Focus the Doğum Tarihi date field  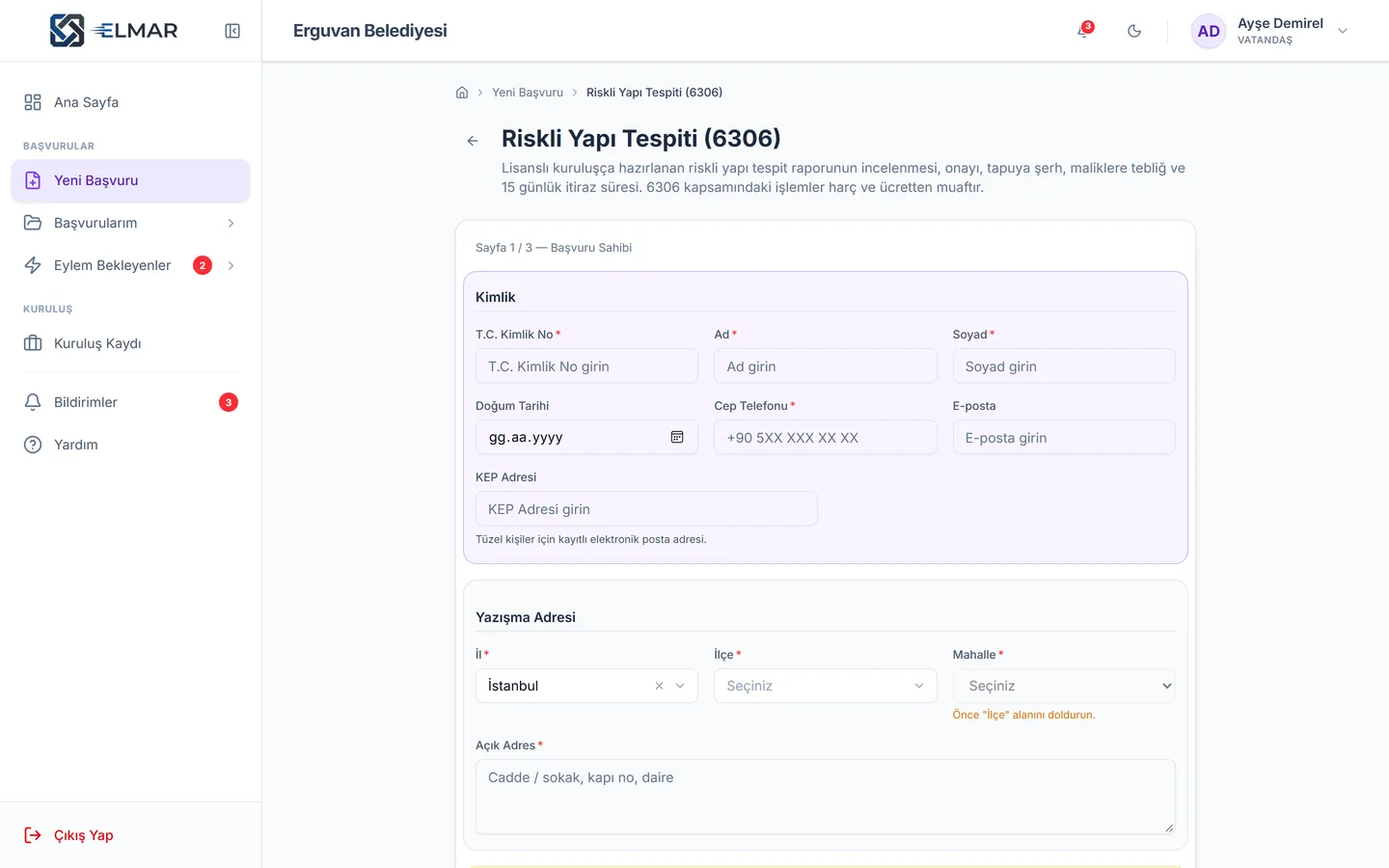click(586, 437)
